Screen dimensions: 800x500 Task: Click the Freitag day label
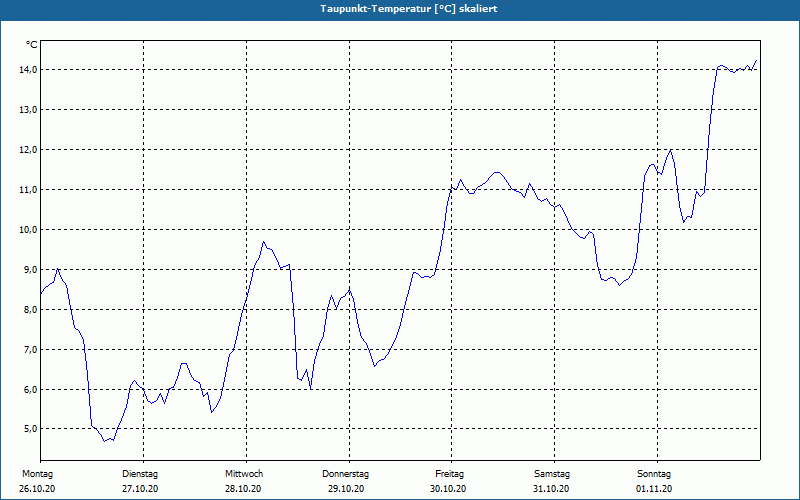(x=449, y=474)
